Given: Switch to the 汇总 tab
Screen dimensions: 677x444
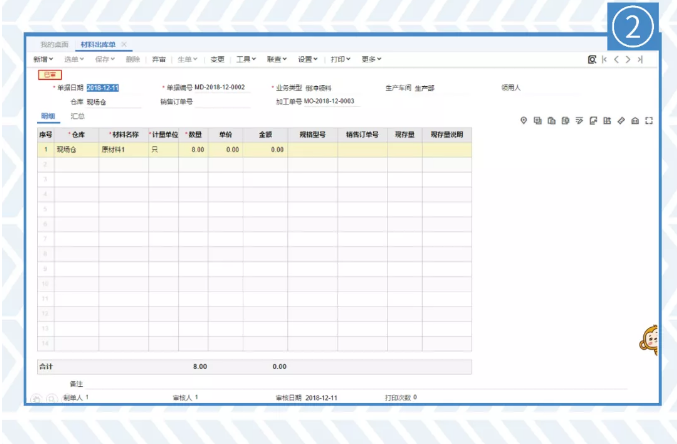Looking at the screenshot, I should click(77, 117).
